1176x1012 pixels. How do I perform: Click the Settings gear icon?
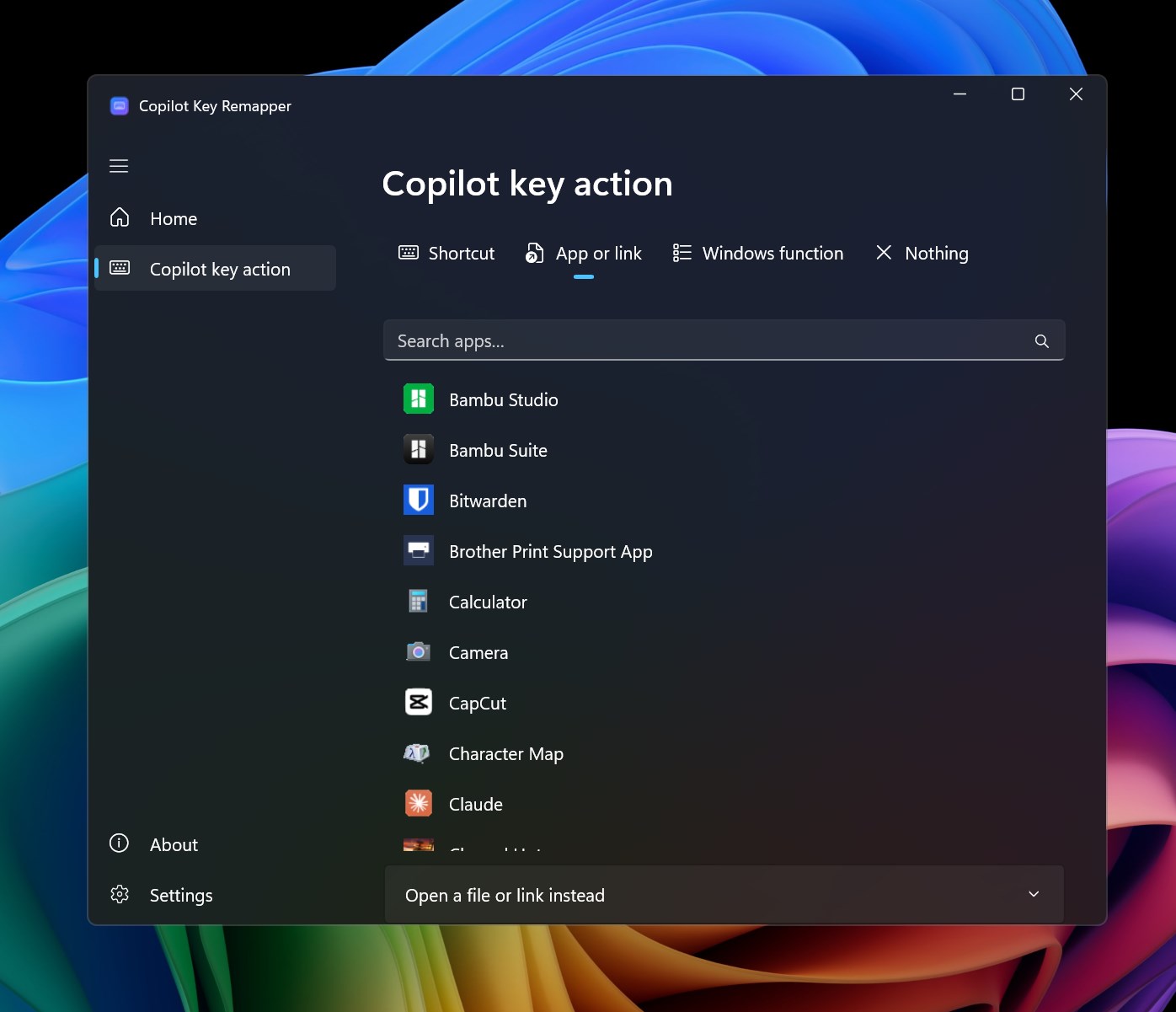click(x=120, y=894)
